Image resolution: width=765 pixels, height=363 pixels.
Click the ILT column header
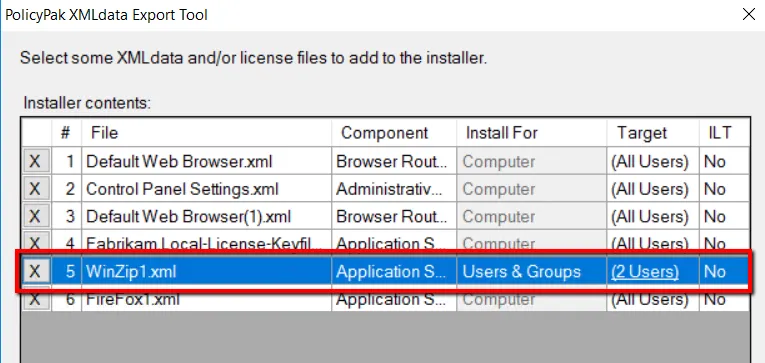pos(725,132)
